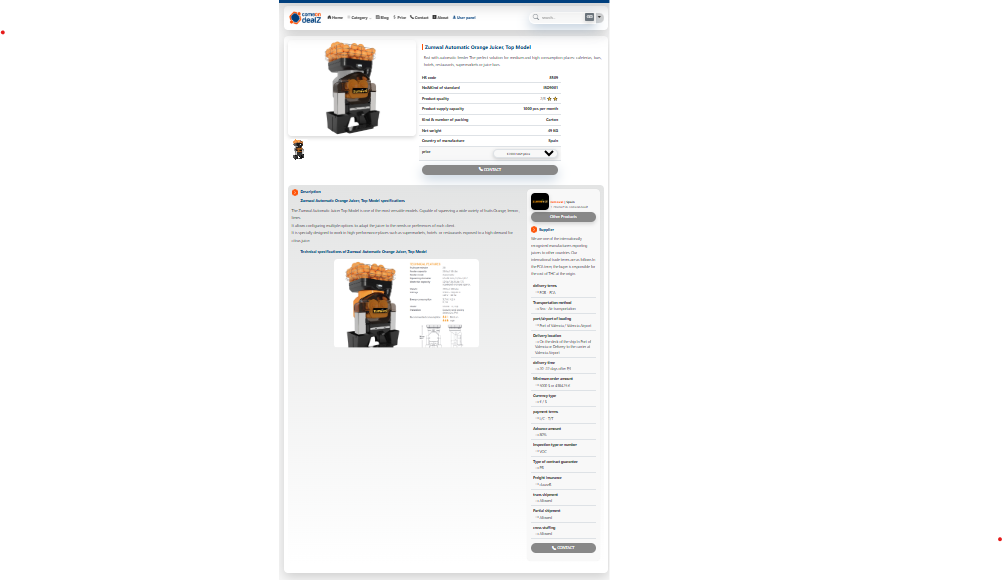Expand the price dropdown chevron
Viewport: 1003px width, 580px height.
coord(549,153)
